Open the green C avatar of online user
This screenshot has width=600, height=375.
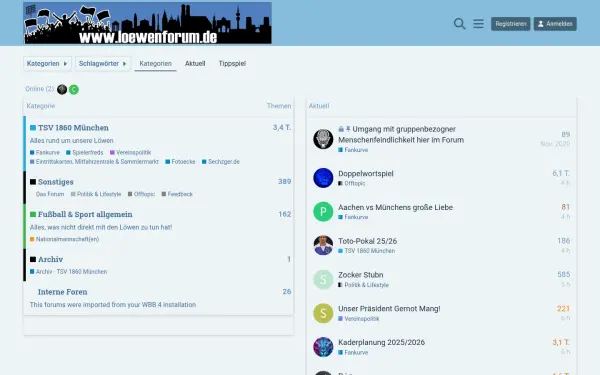74,90
